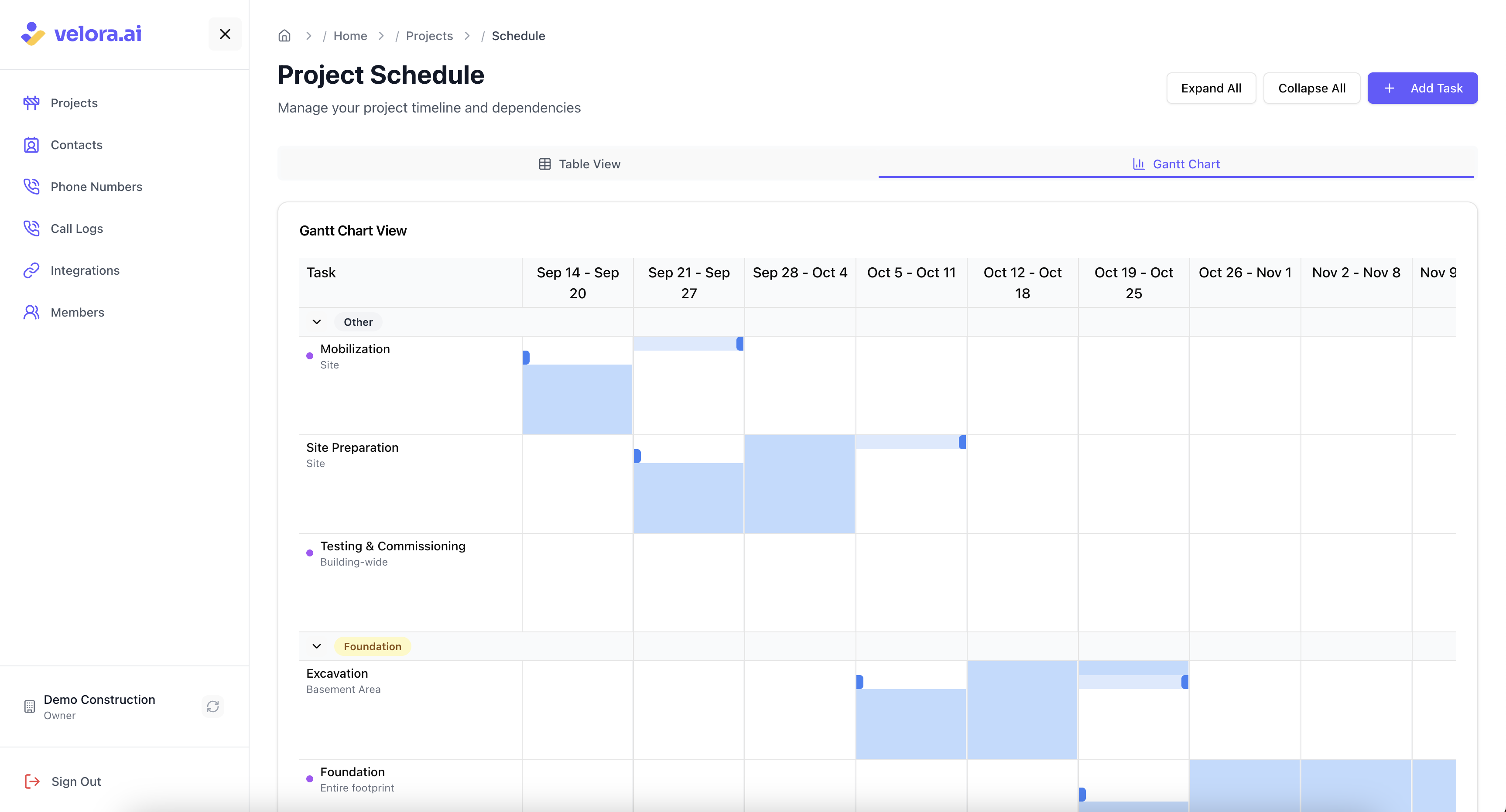This screenshot has height=812, width=1506.
Task: Click Collapse All button
Action: [x=1311, y=88]
